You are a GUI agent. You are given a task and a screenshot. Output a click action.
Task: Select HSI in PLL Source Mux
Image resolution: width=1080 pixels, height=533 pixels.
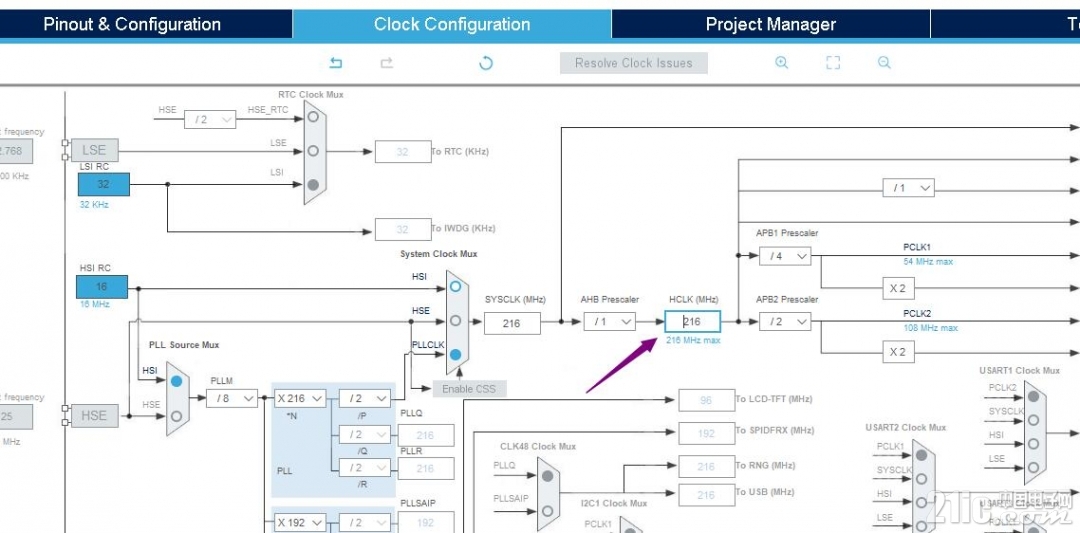tap(176, 381)
